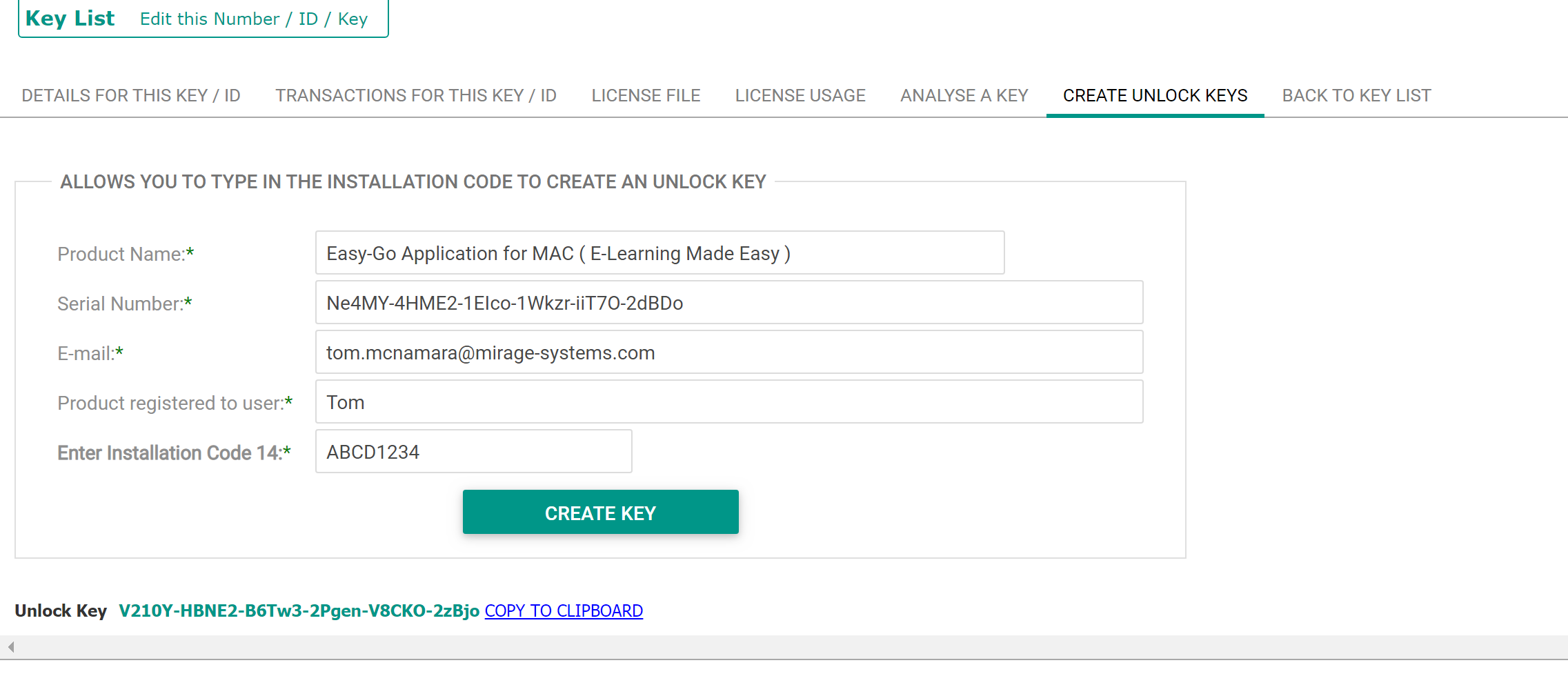This screenshot has width=1568, height=685.
Task: Switch to Transactions For This Key tab
Action: click(416, 96)
